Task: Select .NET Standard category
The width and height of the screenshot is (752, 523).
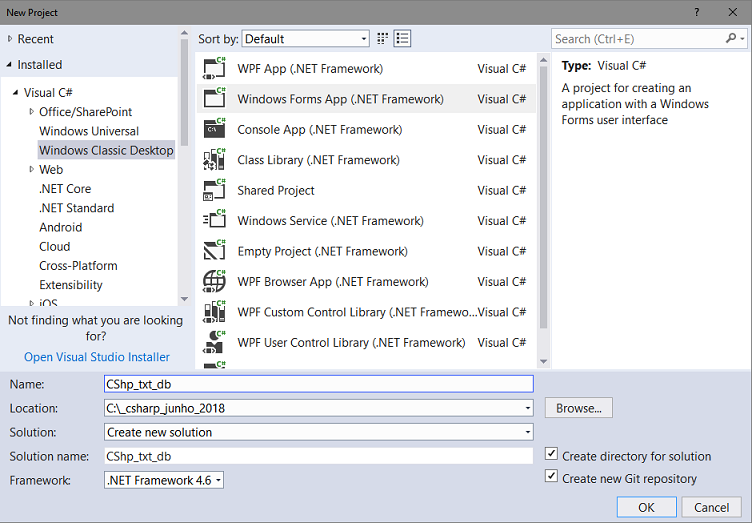Action: 76,208
